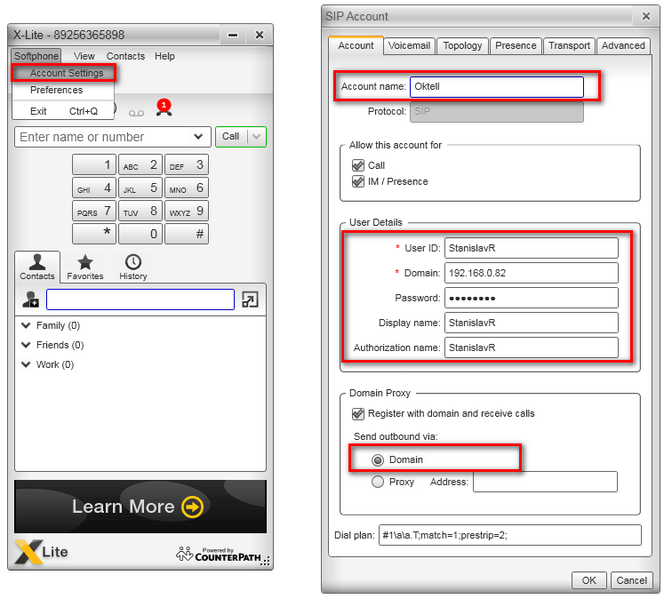Viewport: 664px width, 599px height.
Task: Click the Dial plan field
Action: 510,536
